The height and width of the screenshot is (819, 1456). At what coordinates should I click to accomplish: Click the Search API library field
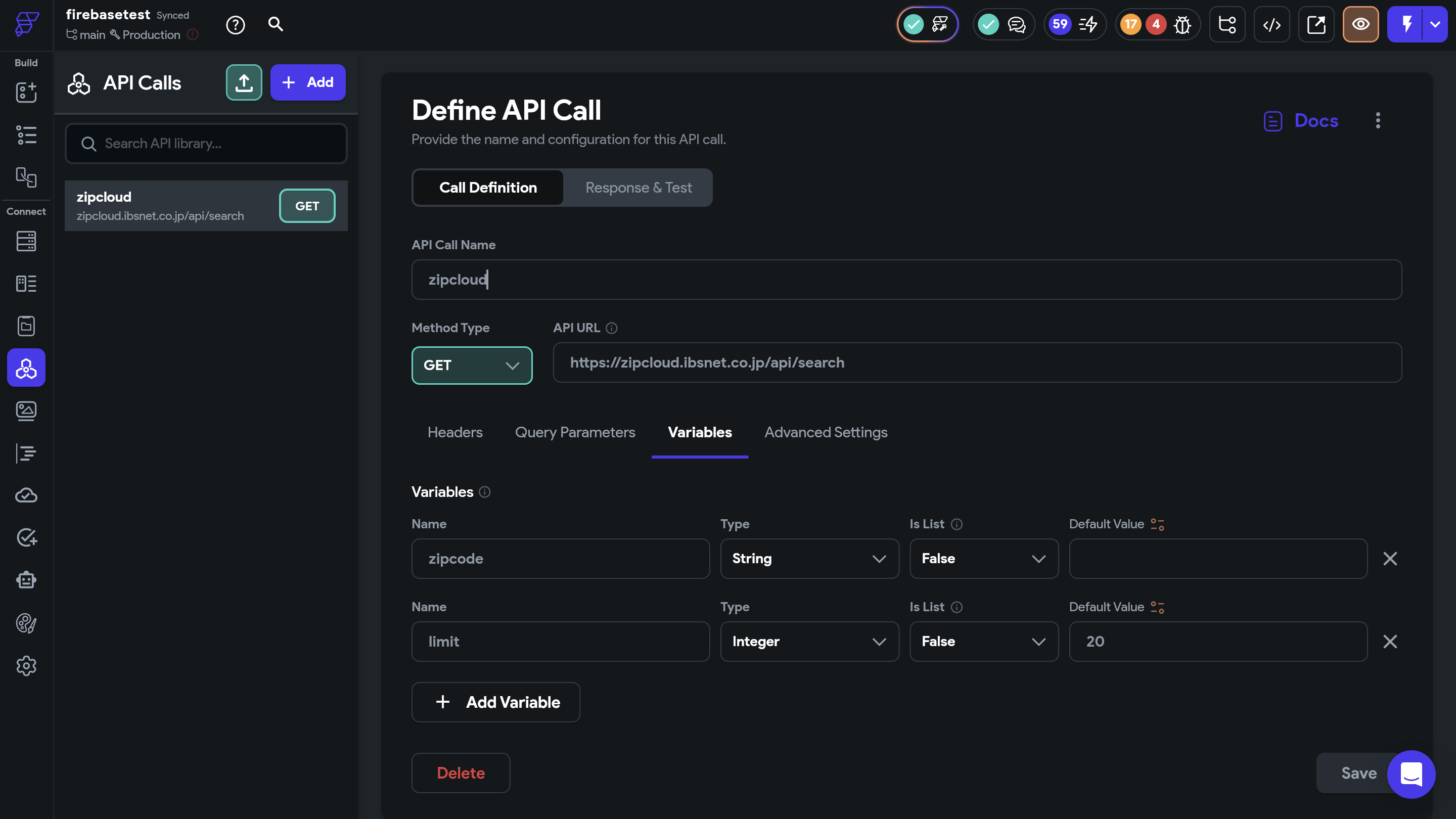click(206, 144)
